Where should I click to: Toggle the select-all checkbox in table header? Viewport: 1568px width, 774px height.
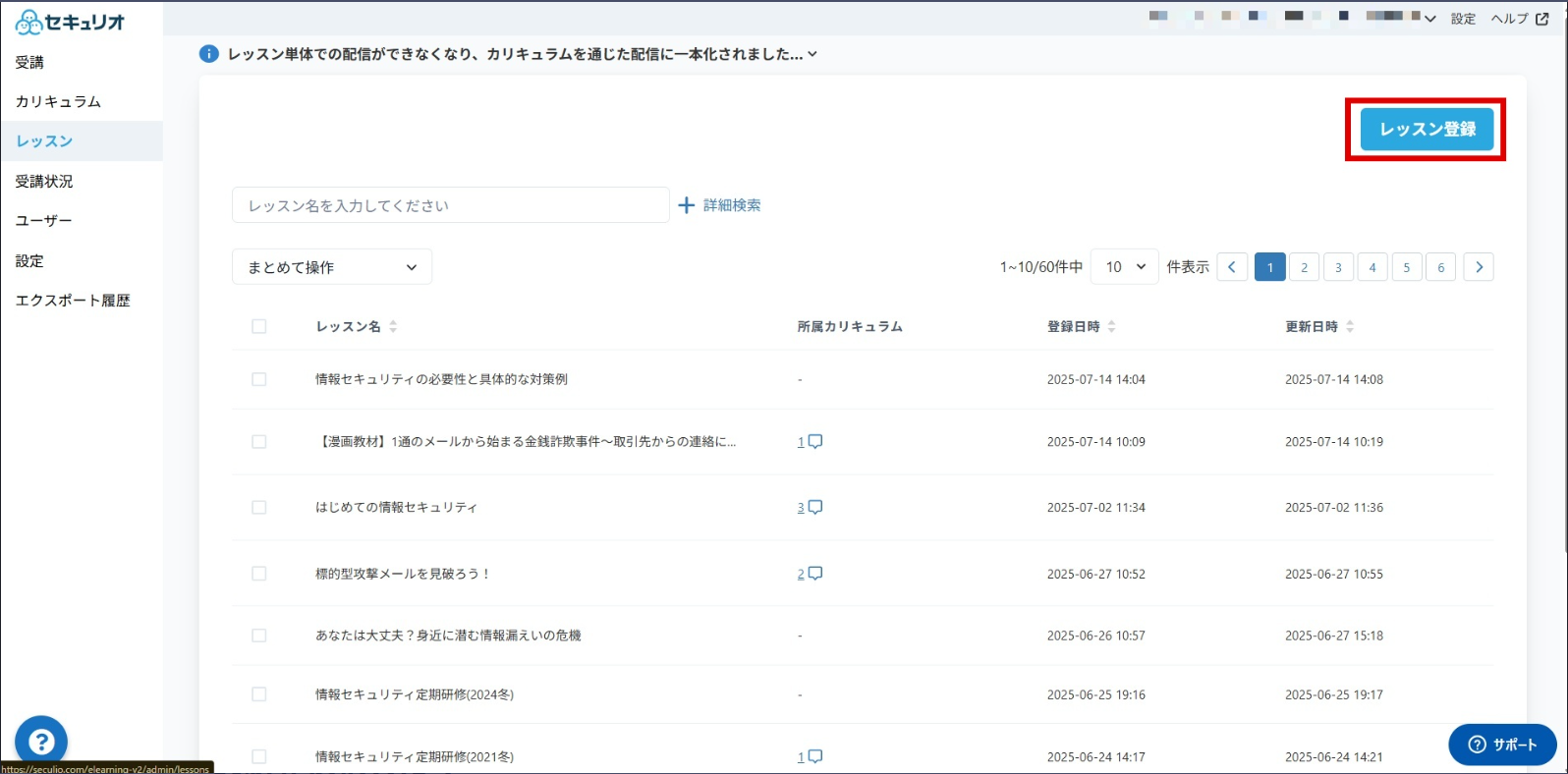pyautogui.click(x=259, y=326)
